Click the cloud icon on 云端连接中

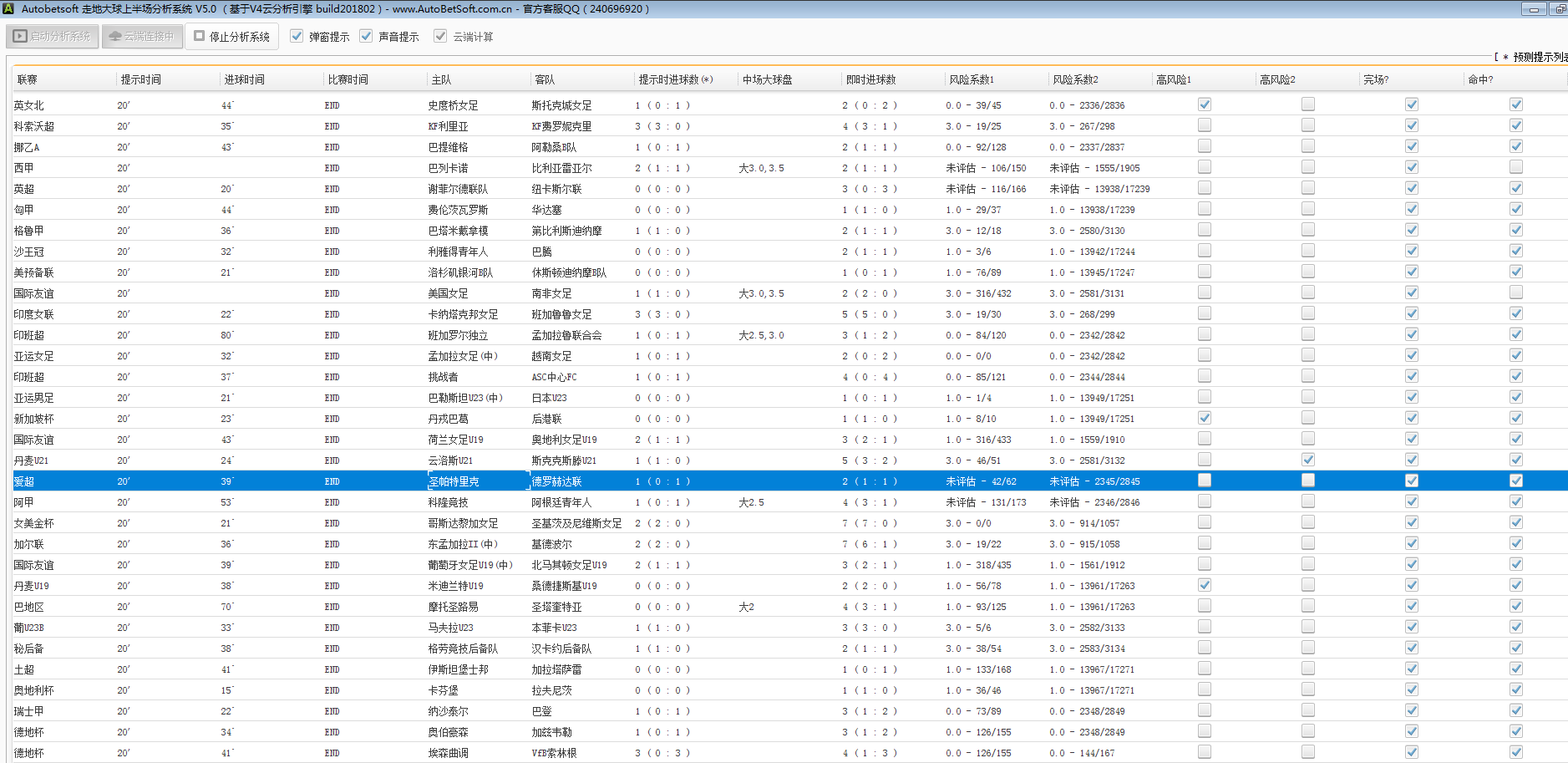(115, 37)
